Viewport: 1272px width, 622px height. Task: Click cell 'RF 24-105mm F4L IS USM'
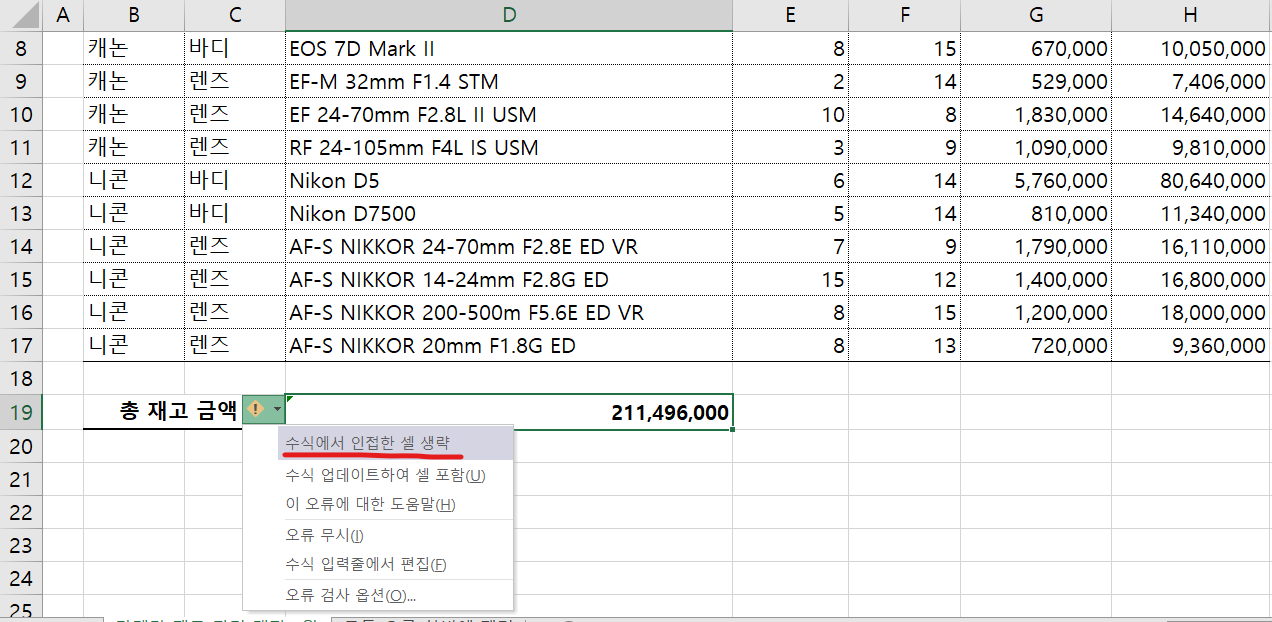509,147
